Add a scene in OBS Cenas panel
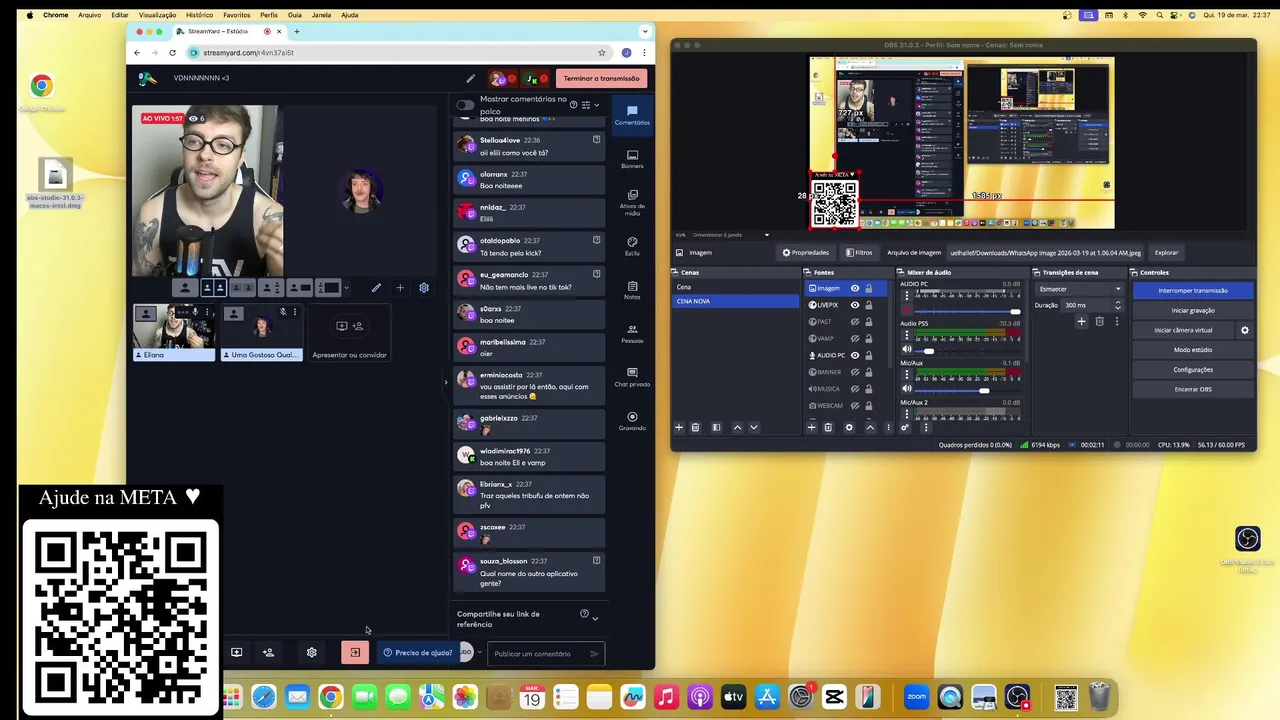This screenshot has height=720, width=1280. click(x=679, y=427)
